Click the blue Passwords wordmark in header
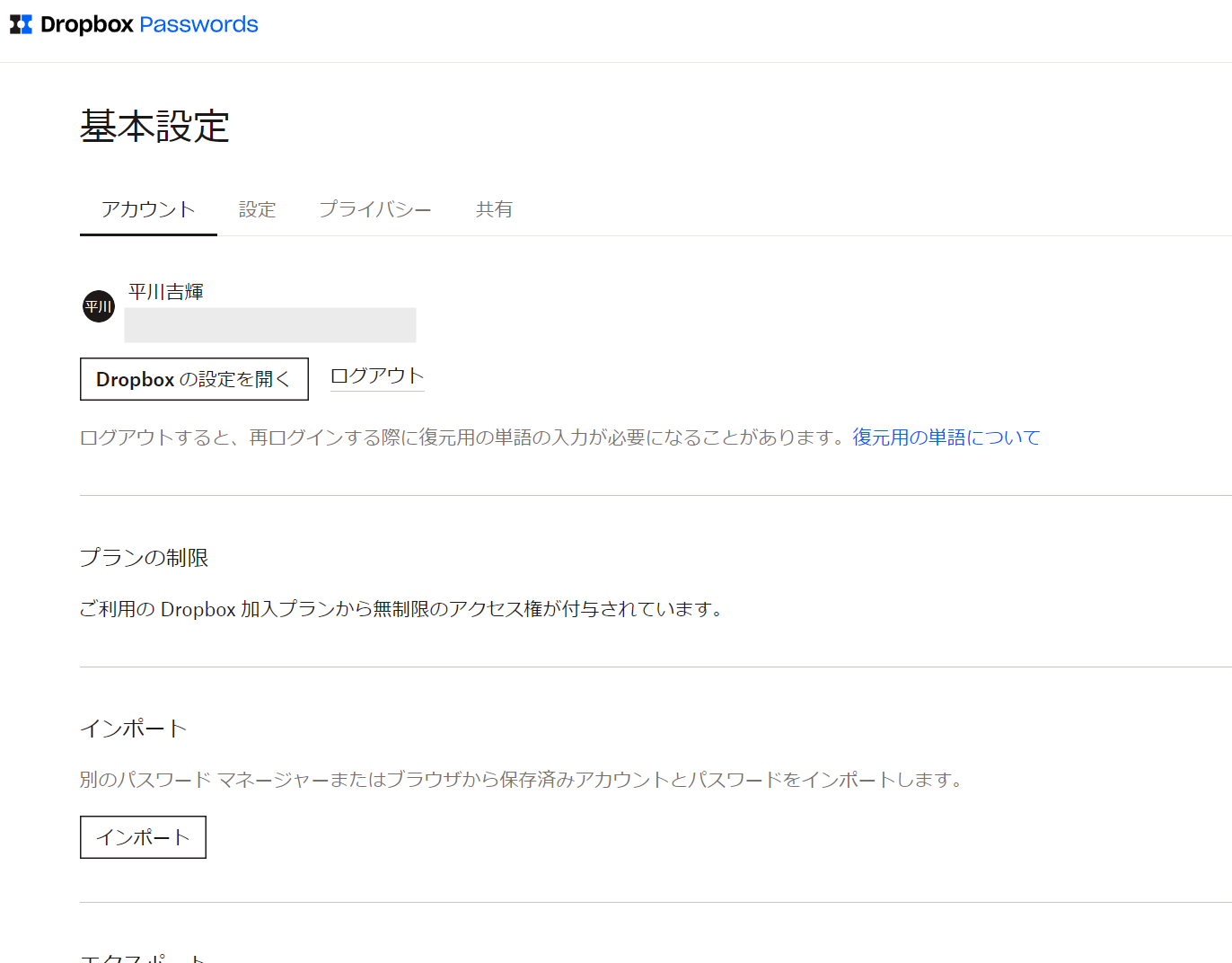 198,24
